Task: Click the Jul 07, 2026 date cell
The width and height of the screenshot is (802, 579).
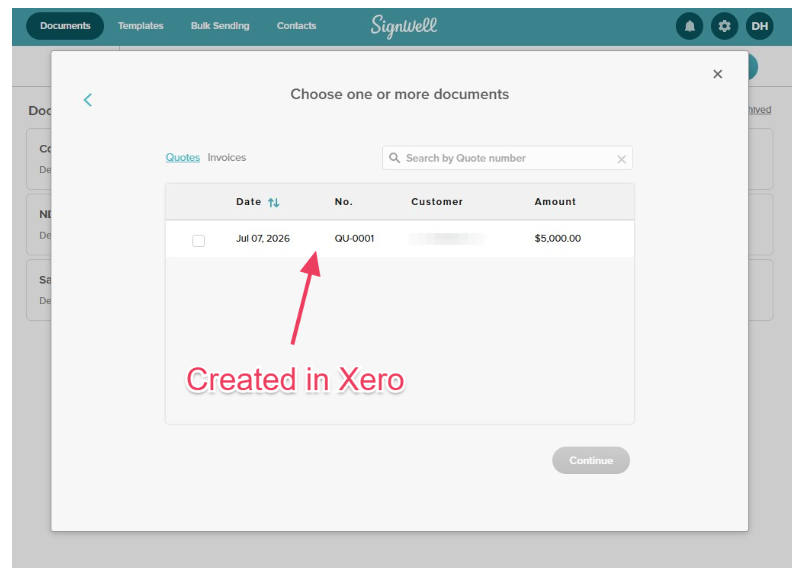Action: [263, 239]
